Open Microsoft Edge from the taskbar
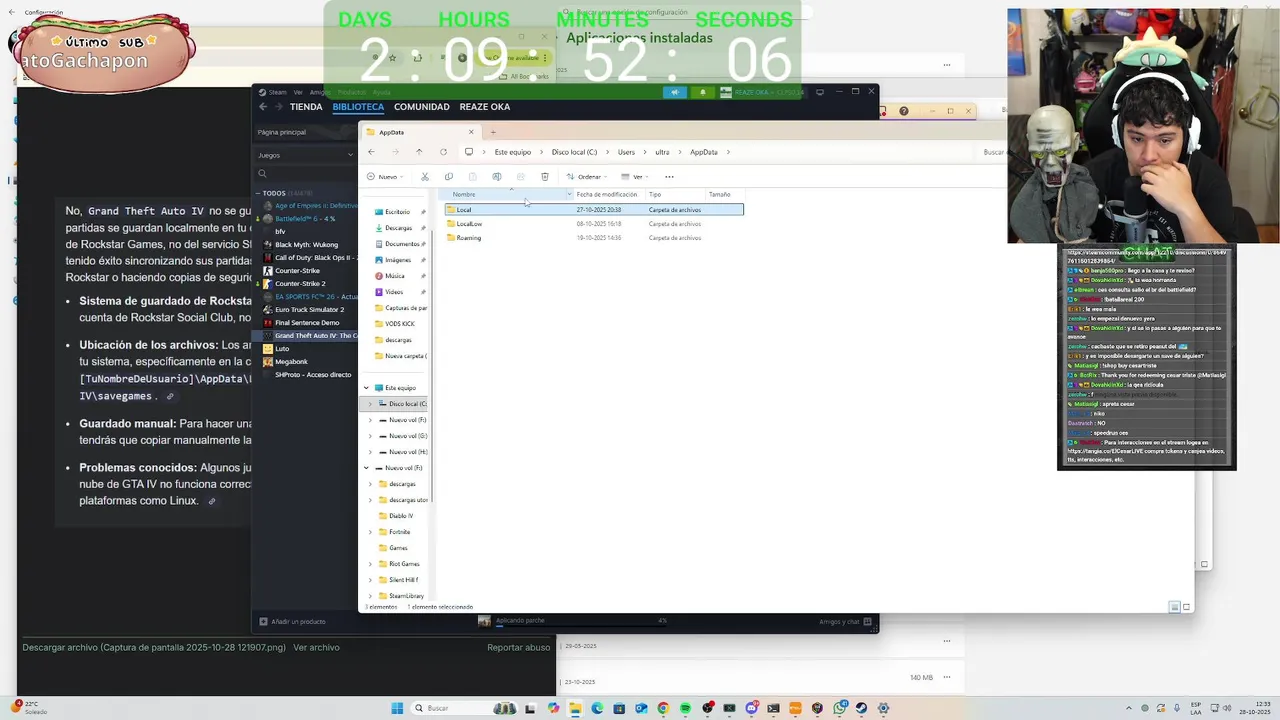 (x=597, y=708)
